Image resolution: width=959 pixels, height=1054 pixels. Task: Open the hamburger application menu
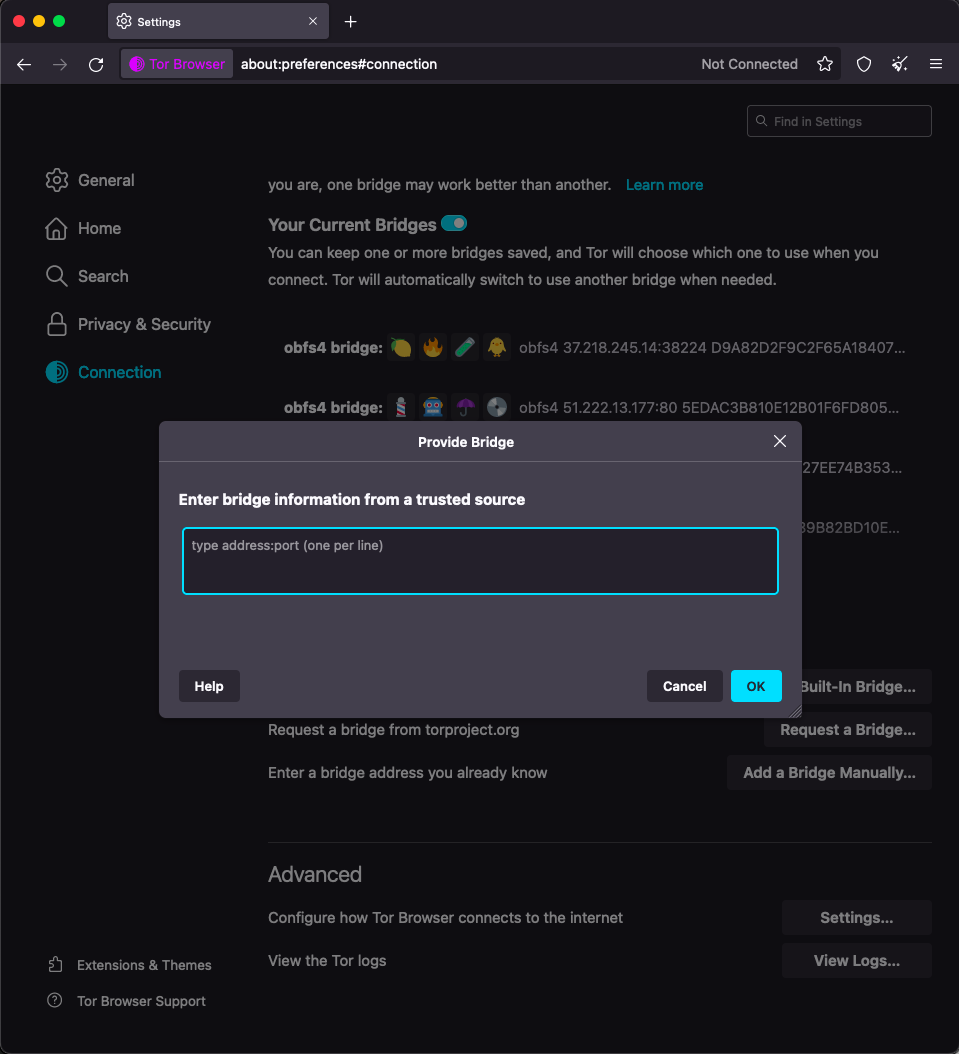click(935, 64)
